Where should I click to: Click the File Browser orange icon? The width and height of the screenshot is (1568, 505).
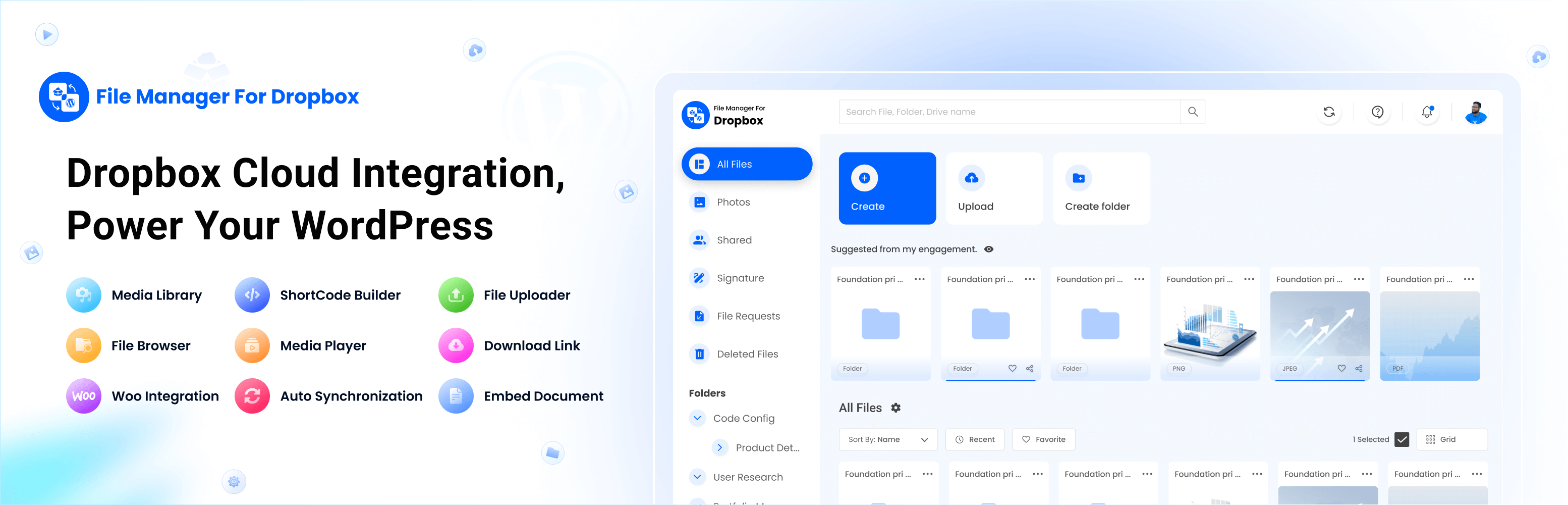pos(83,345)
